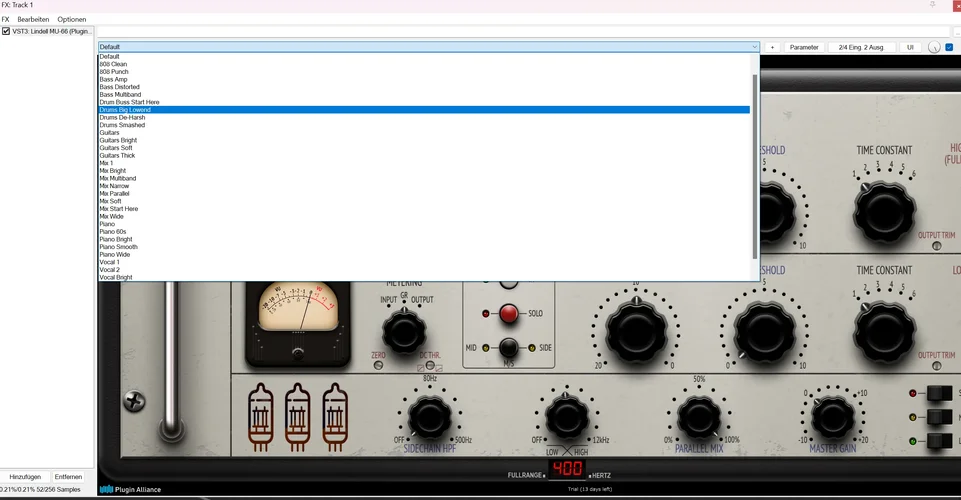Toggle the top red LED band switch

coord(939,393)
